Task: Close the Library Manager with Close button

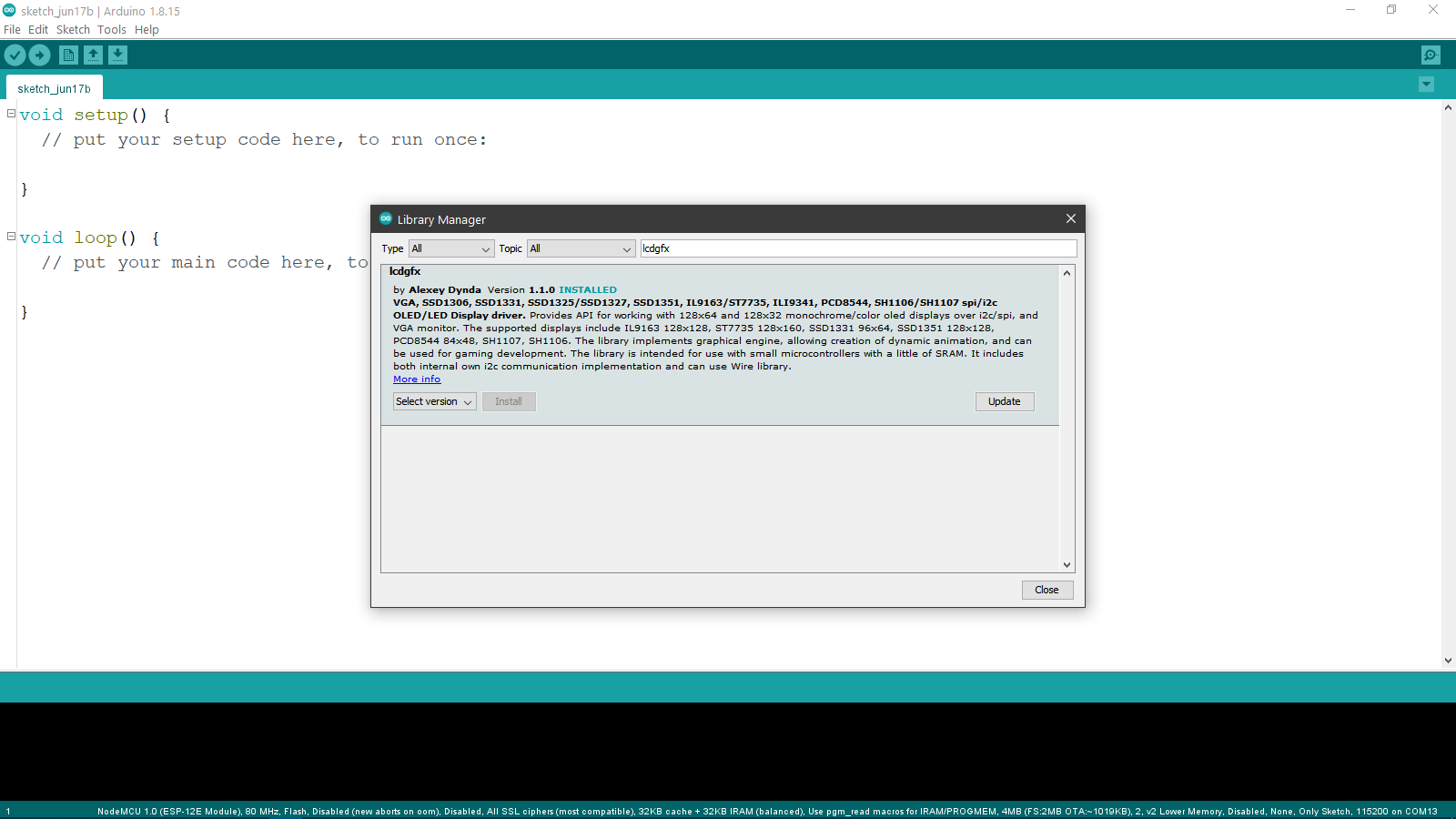Action: tap(1047, 590)
